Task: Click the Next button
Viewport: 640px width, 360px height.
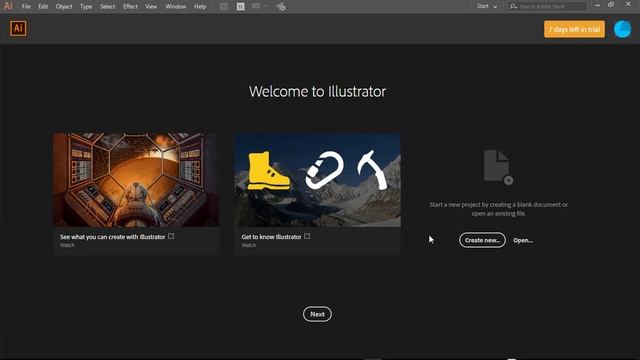Action: pyautogui.click(x=317, y=314)
